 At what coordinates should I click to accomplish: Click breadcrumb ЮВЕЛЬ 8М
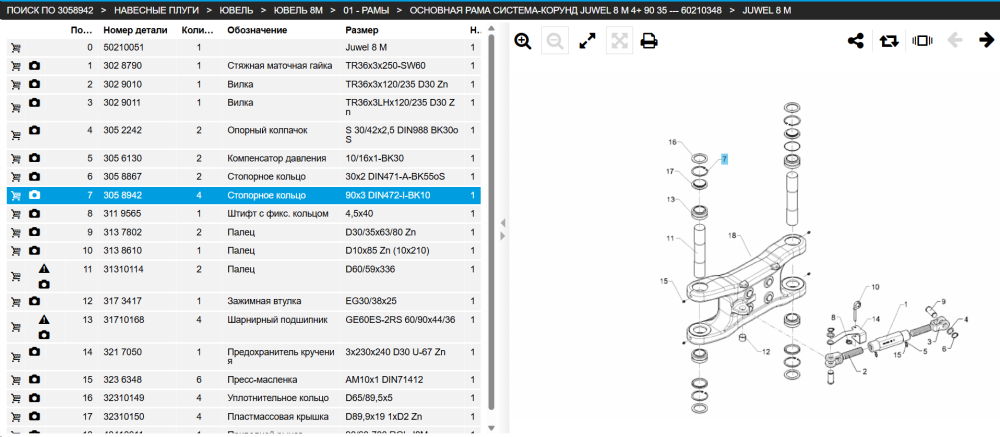[299, 11]
